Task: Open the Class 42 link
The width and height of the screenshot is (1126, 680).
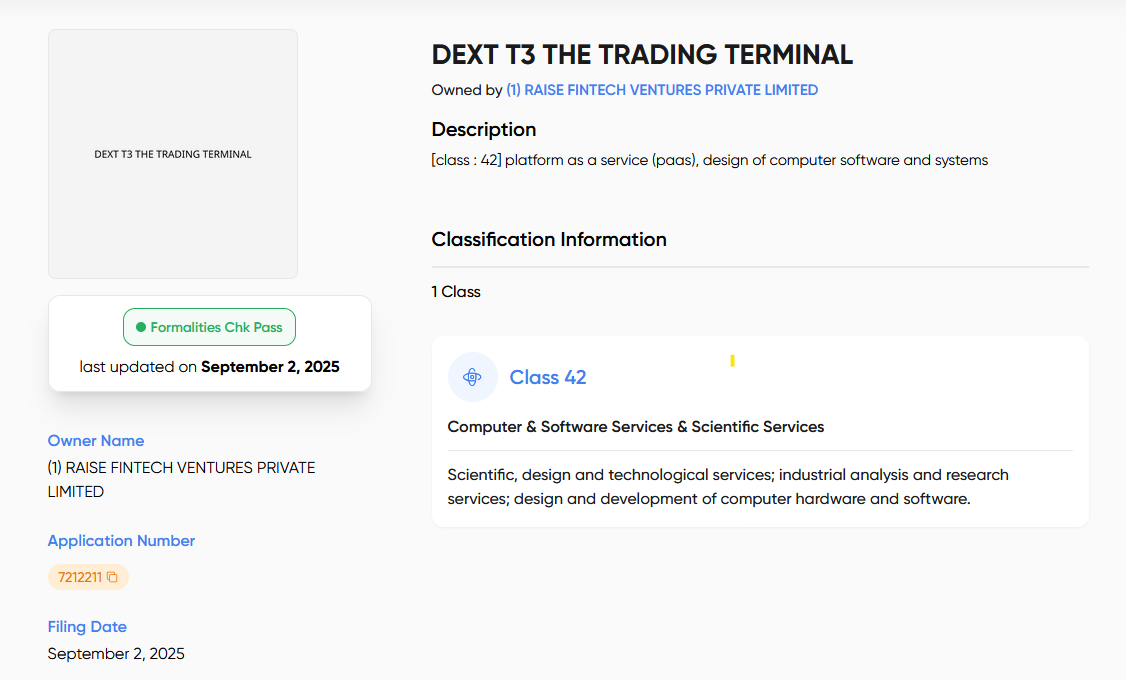Action: point(547,377)
